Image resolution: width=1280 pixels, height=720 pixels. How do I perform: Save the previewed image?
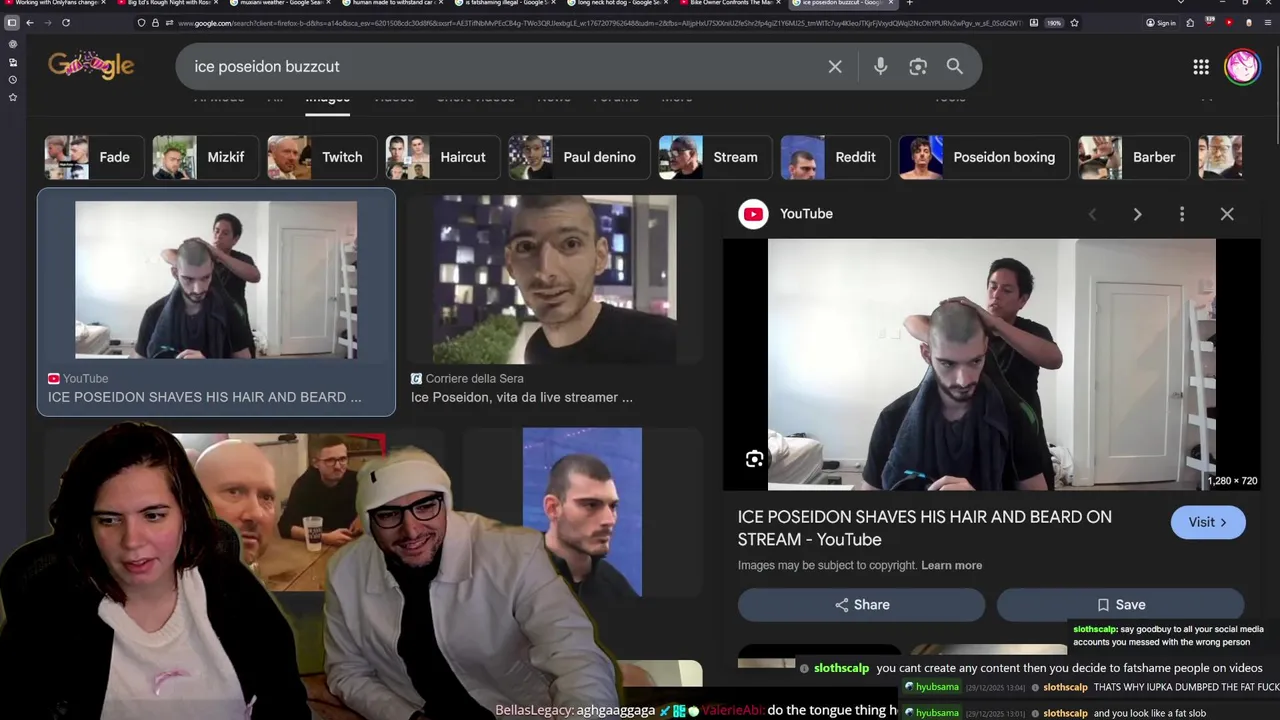[1120, 604]
